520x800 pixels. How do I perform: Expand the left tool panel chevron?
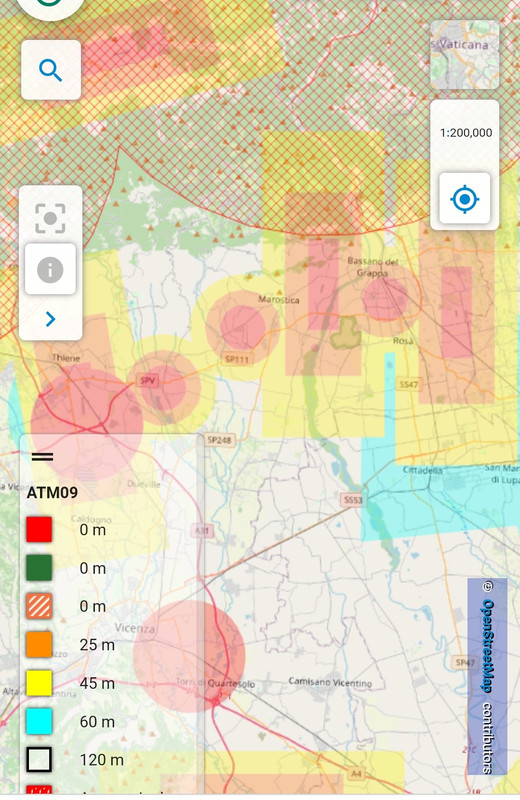(x=50, y=319)
